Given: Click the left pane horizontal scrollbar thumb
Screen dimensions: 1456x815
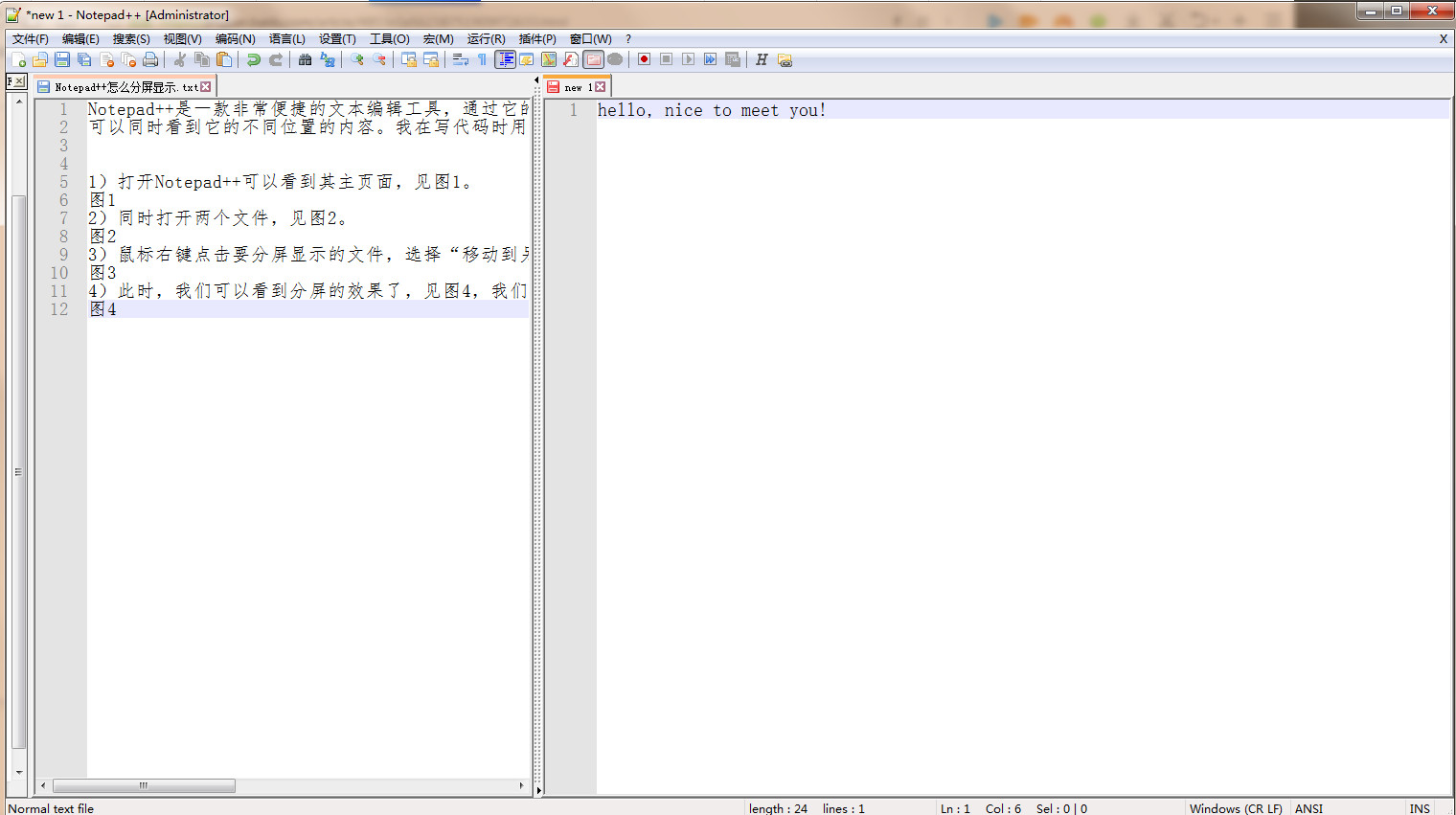Looking at the screenshot, I should point(144,785).
